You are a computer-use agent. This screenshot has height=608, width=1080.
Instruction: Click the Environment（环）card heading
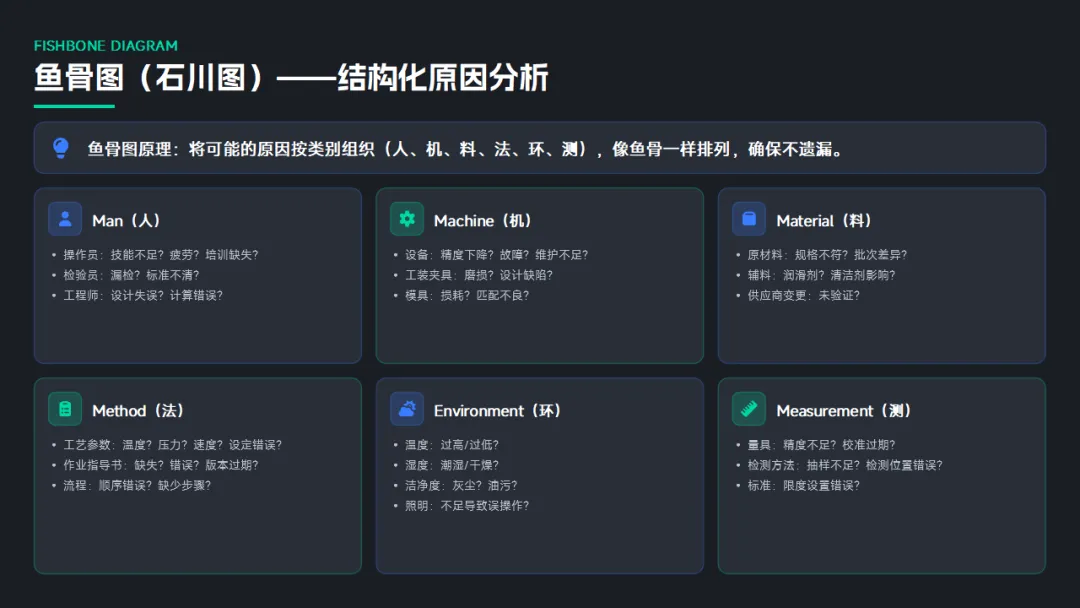(497, 410)
